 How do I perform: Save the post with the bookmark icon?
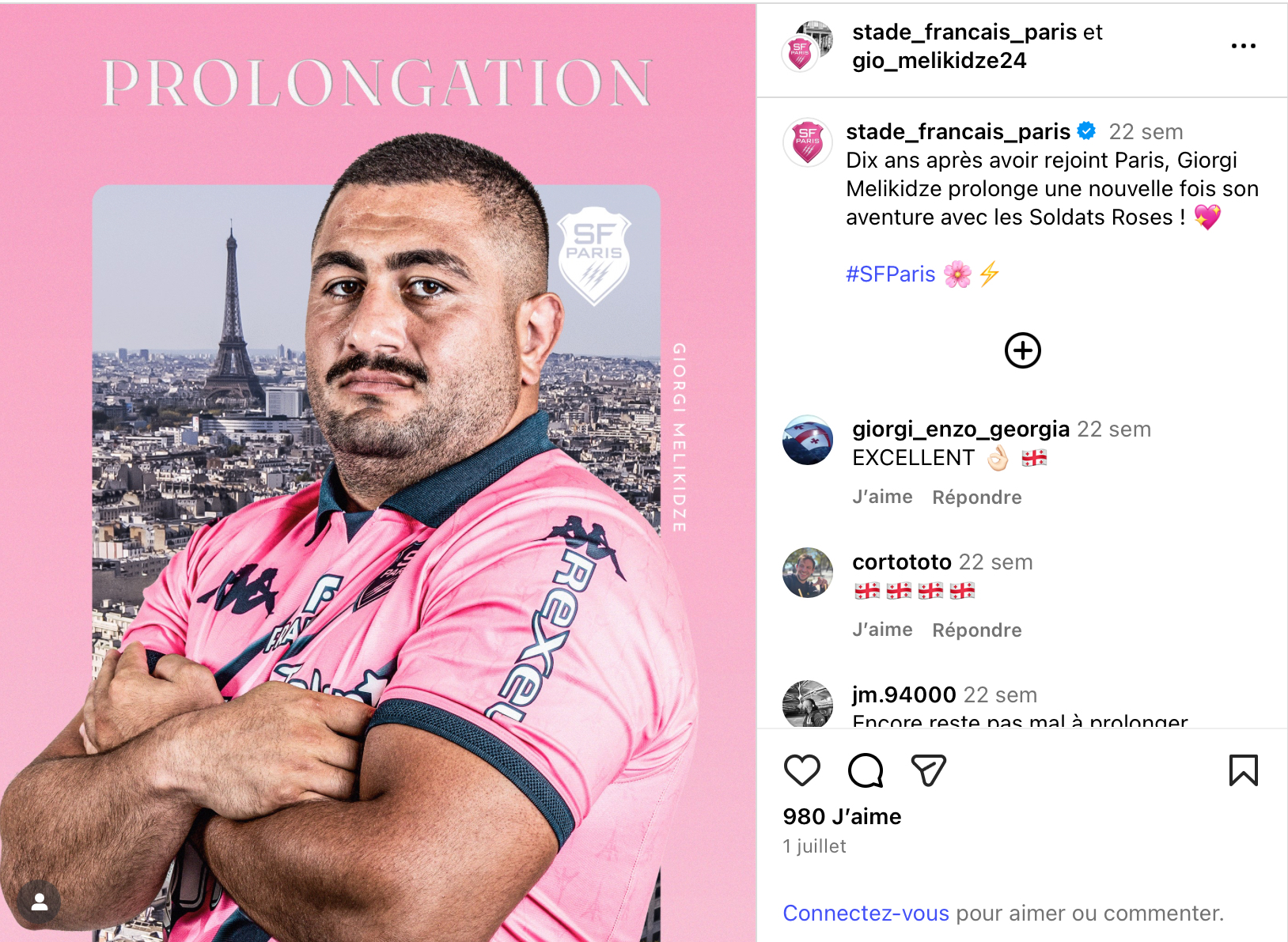(x=1243, y=770)
